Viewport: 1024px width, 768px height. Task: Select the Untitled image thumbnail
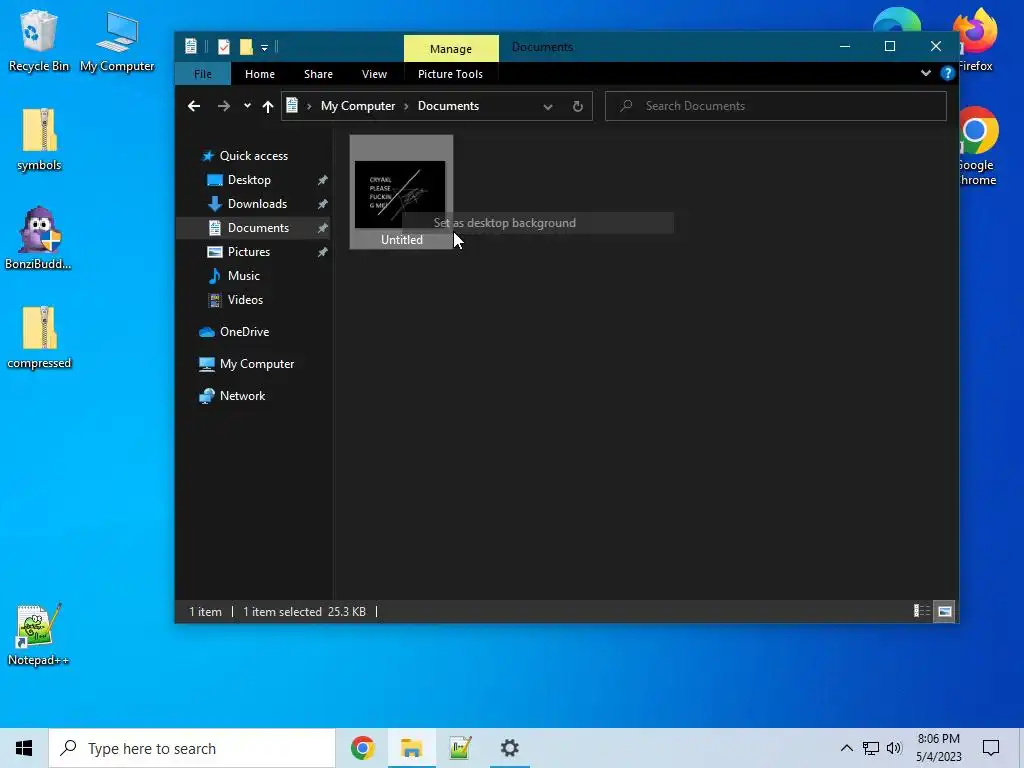click(x=400, y=194)
